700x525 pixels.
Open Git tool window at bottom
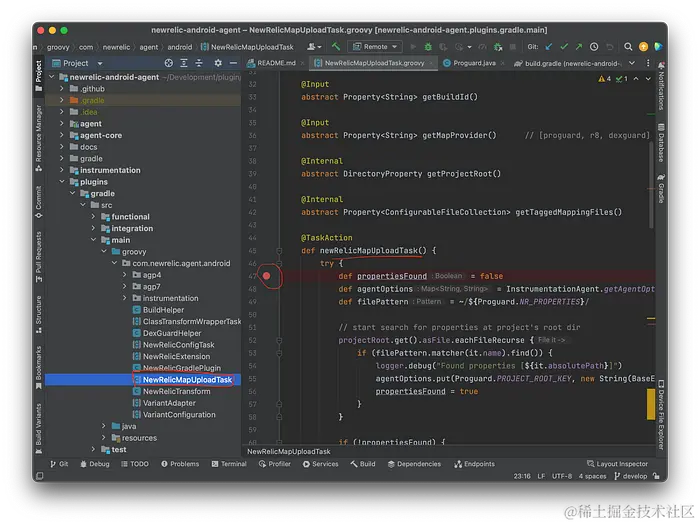(x=59, y=464)
